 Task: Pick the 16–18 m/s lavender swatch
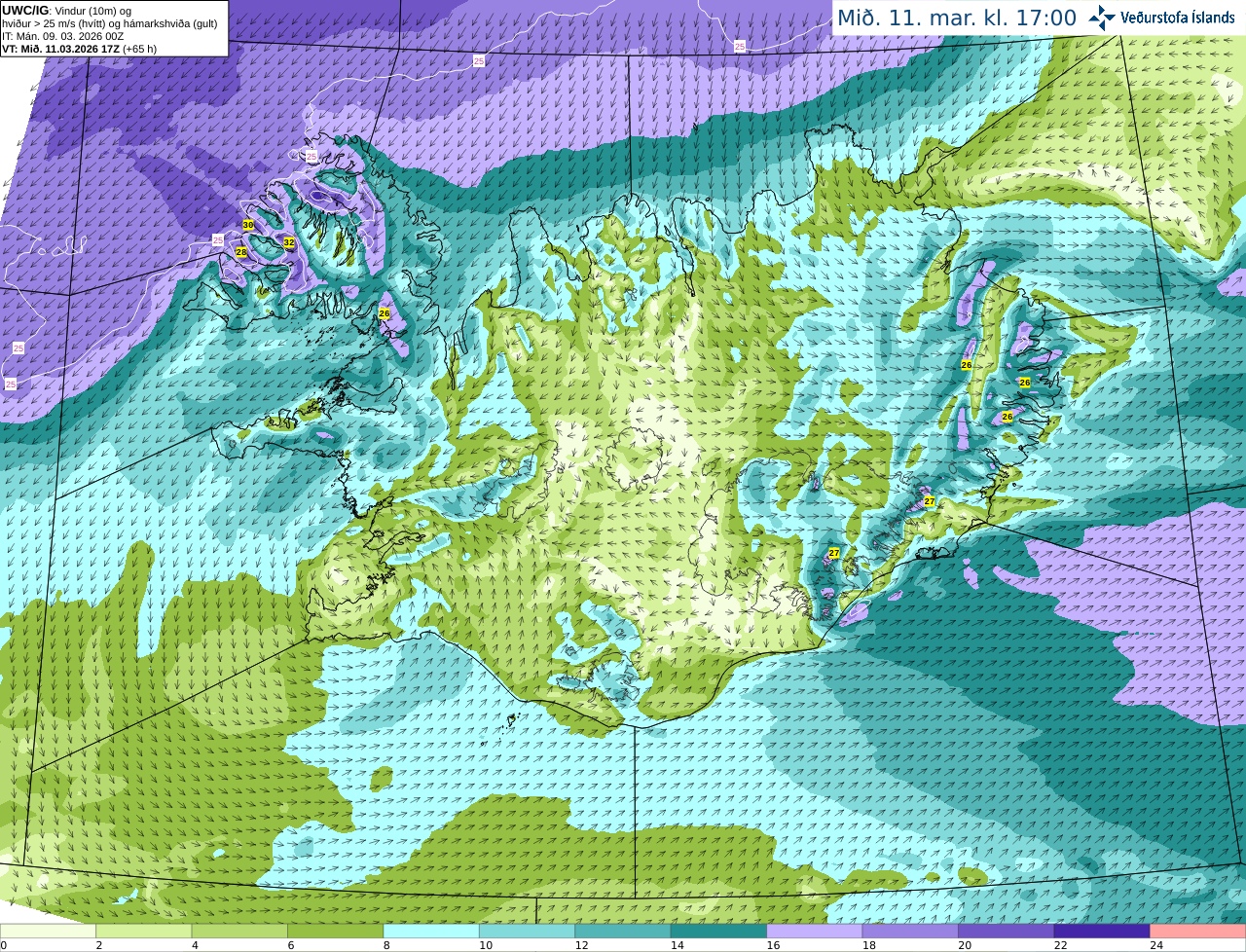pos(815,932)
